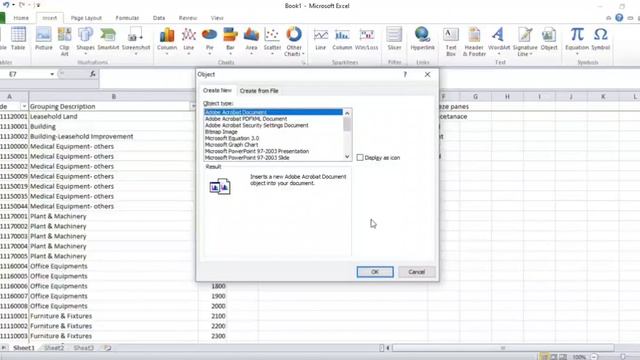Open the Review ribbon tab
The image size is (640, 360).
coord(188,18)
